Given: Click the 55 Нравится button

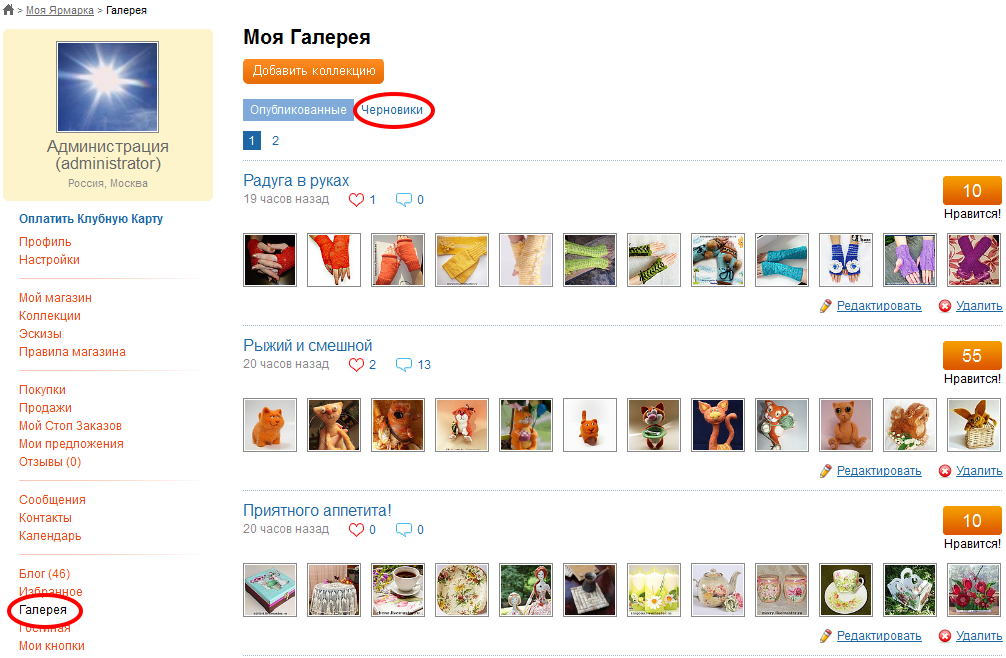Looking at the screenshot, I should point(972,356).
